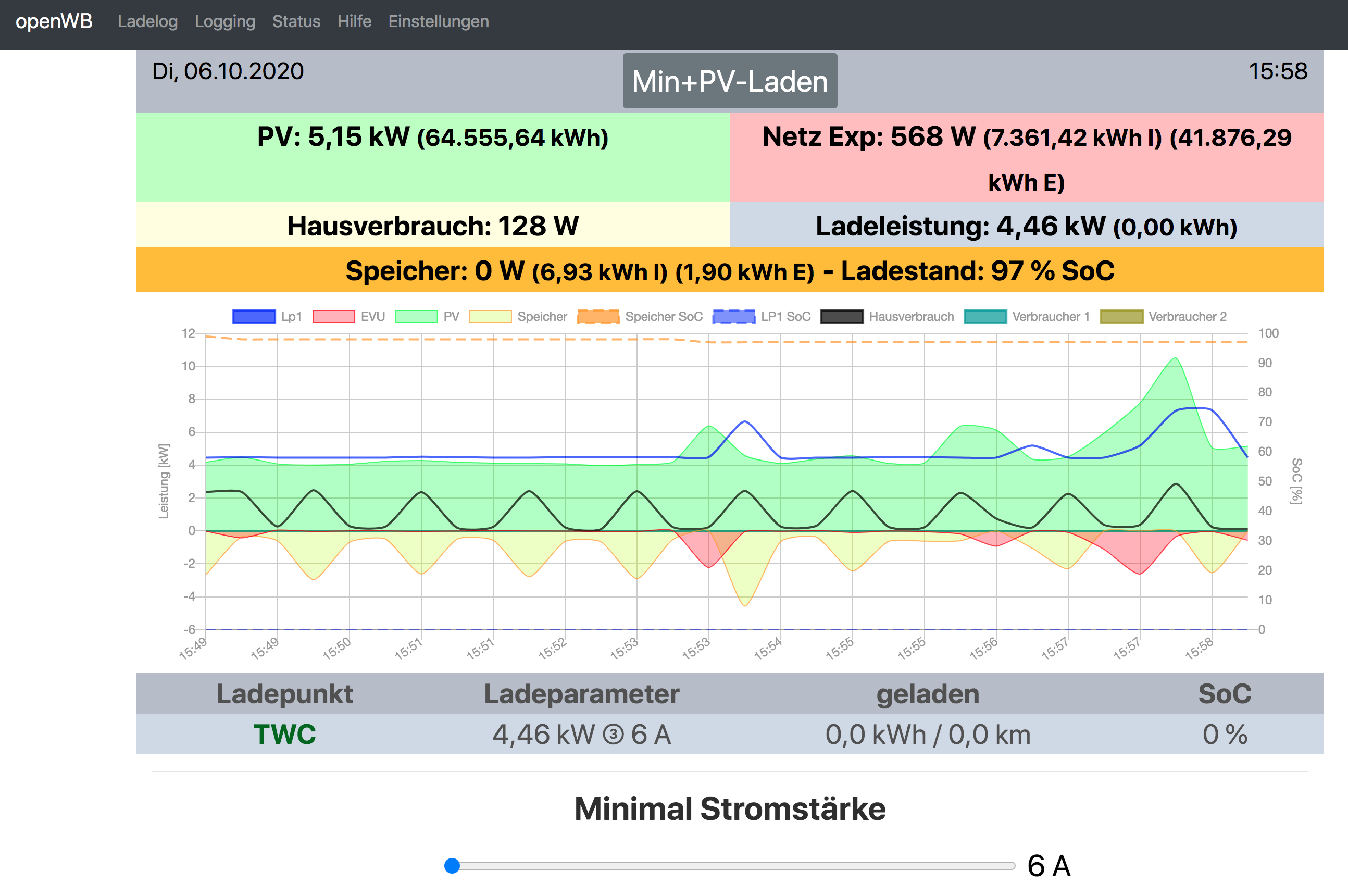Toggle Speicher legend entry
This screenshot has height=896, width=1348.
490,317
